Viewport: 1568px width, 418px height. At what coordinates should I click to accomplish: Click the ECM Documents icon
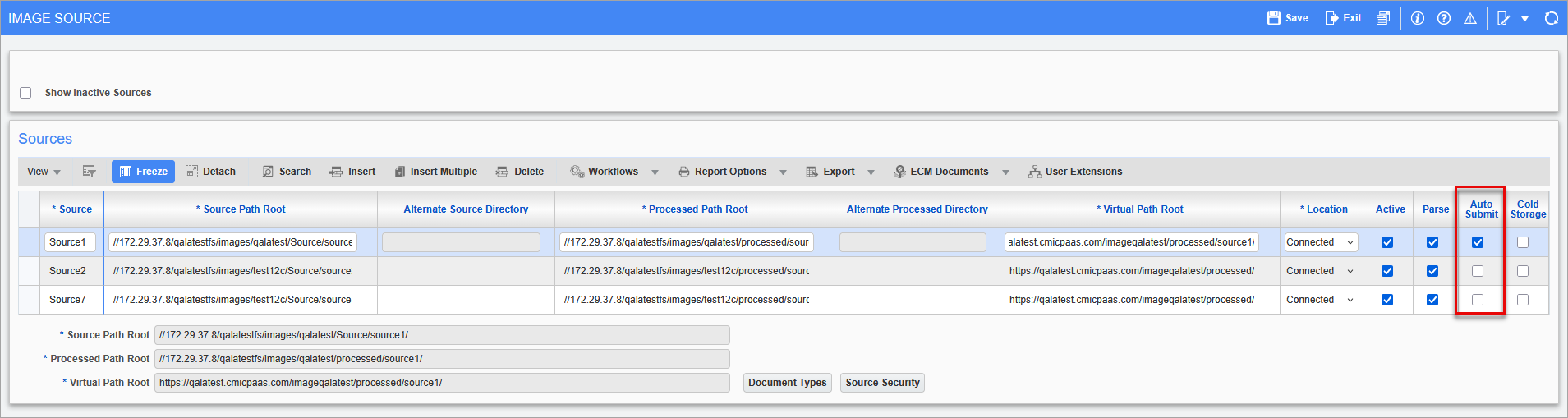900,172
